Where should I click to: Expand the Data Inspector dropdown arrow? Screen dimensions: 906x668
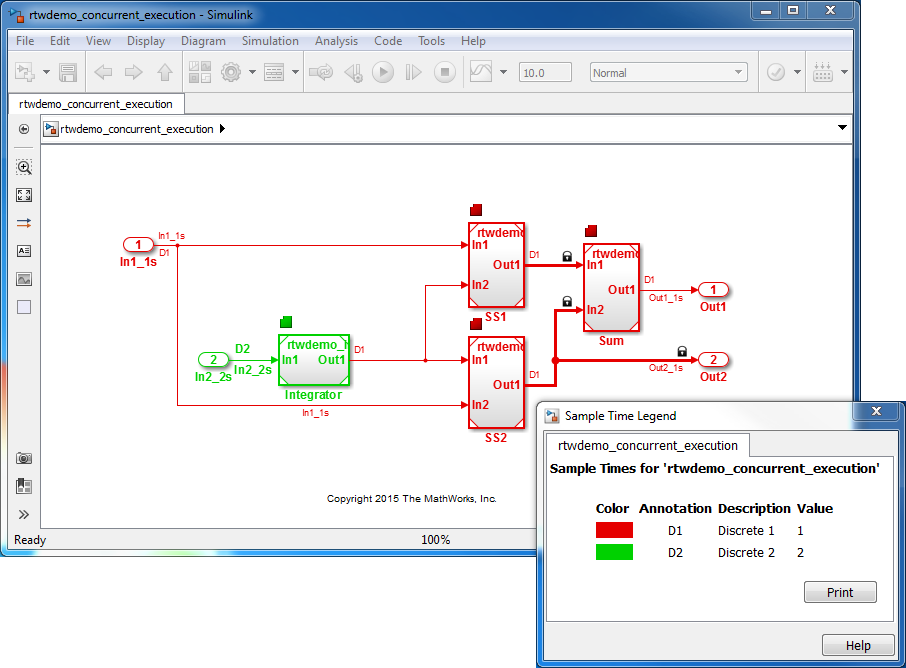[x=503, y=72]
